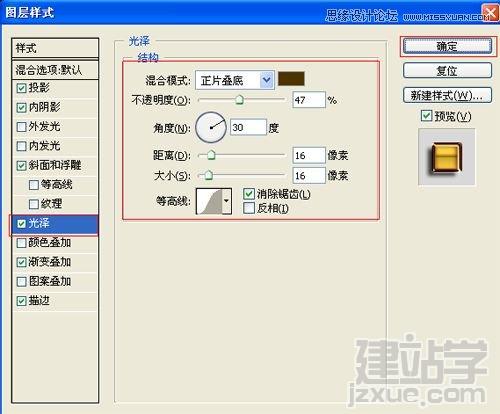
Task: Click the angle dial control
Action: pos(211,127)
